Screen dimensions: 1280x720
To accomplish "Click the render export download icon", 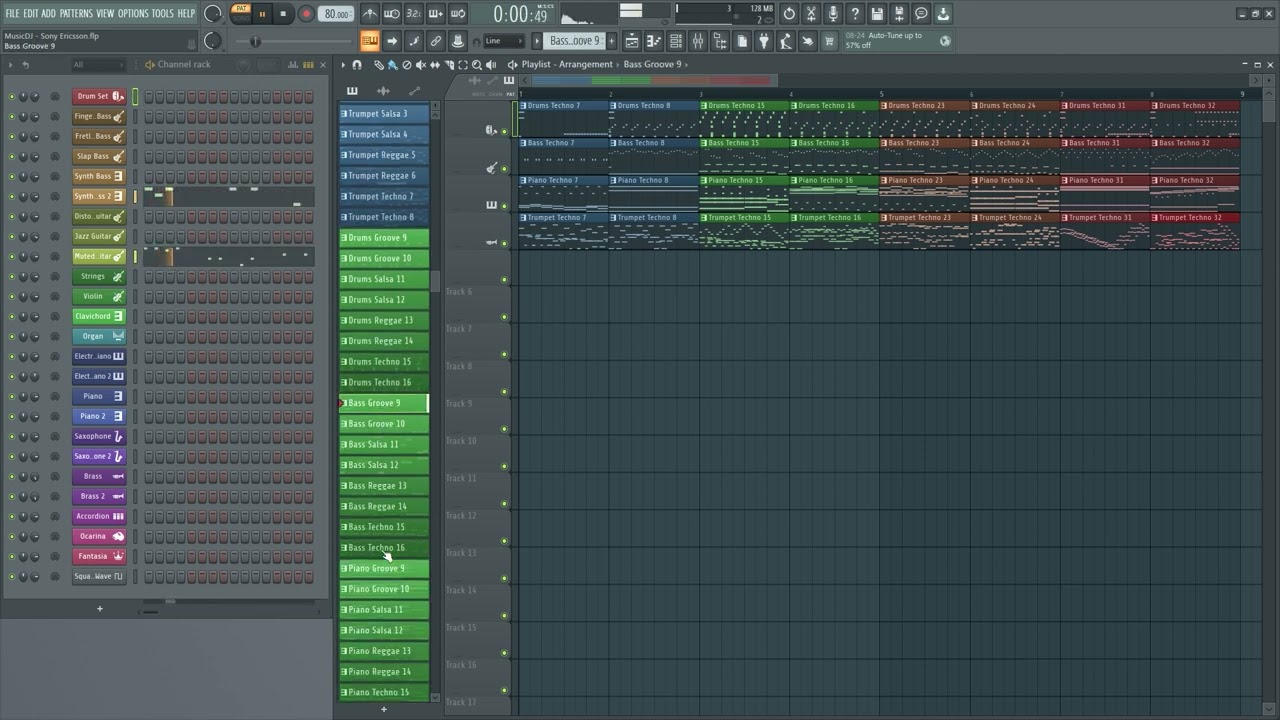I will tap(942, 14).
